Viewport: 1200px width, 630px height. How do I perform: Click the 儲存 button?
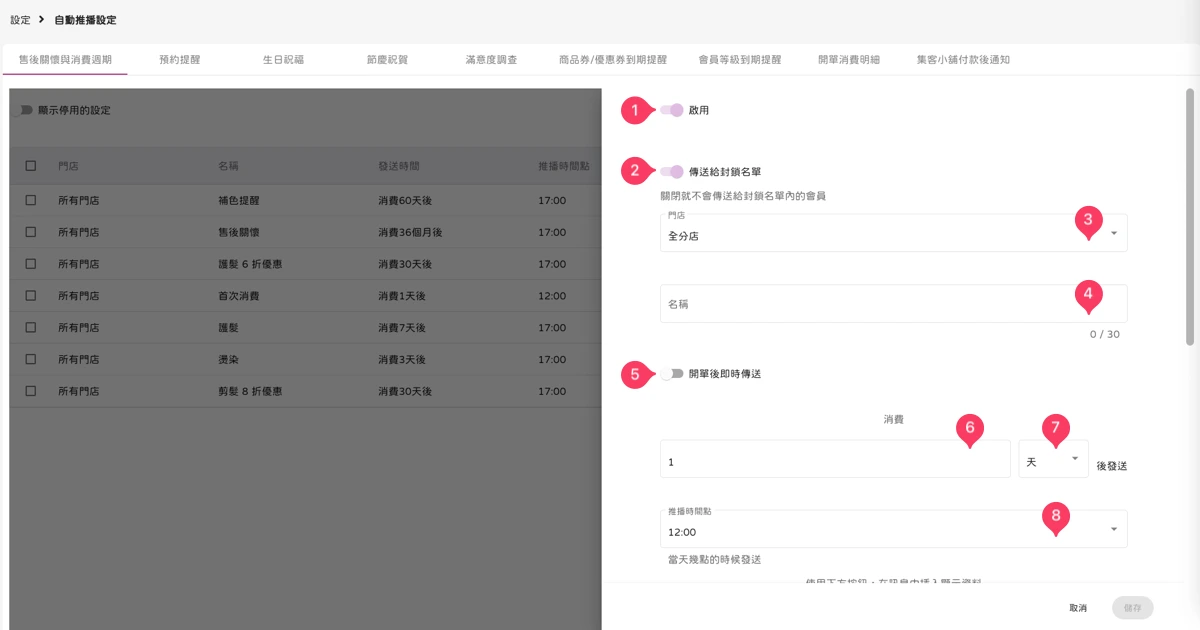tap(1133, 608)
